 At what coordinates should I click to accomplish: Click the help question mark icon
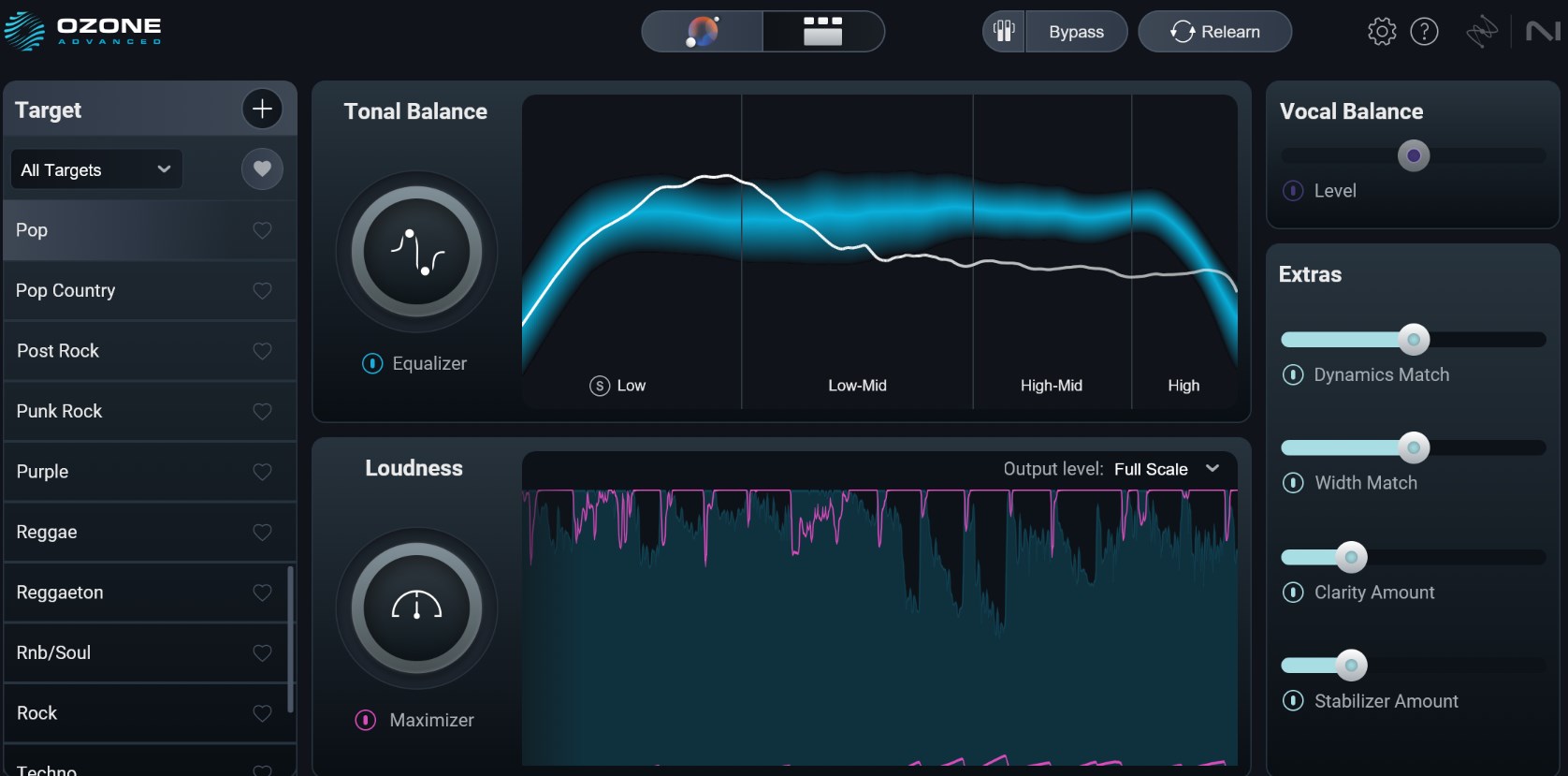tap(1424, 32)
